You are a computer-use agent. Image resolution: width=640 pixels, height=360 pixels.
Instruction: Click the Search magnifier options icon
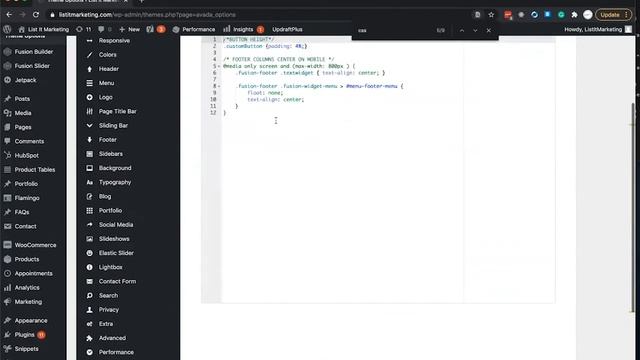pyautogui.click(x=89, y=296)
